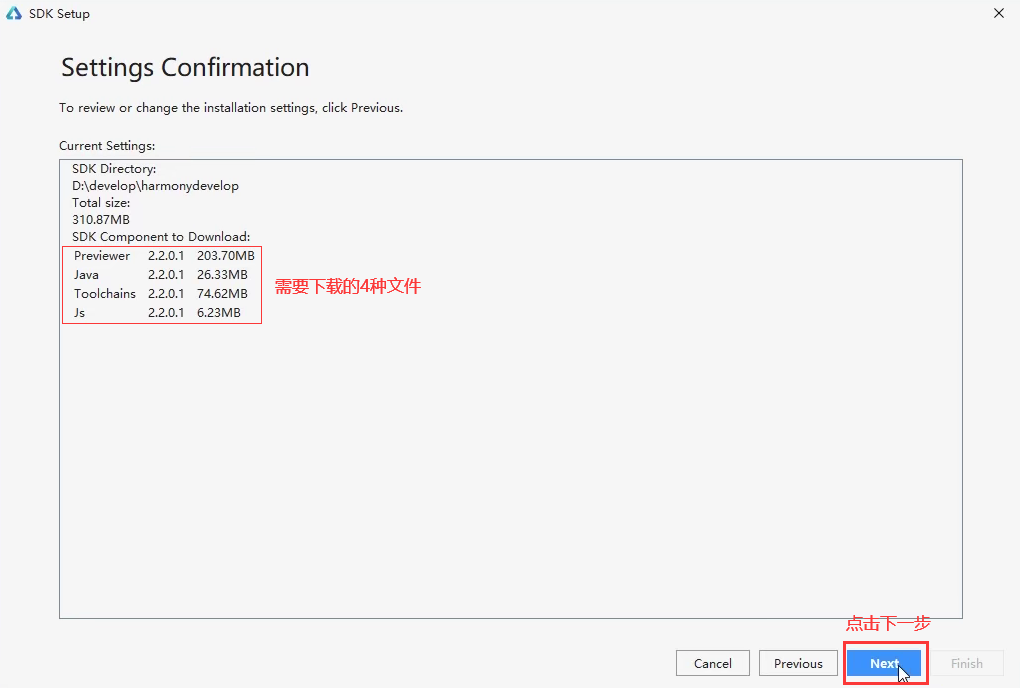This screenshot has width=1020, height=688.
Task: Click the SDK Setup window title
Action: click(59, 14)
